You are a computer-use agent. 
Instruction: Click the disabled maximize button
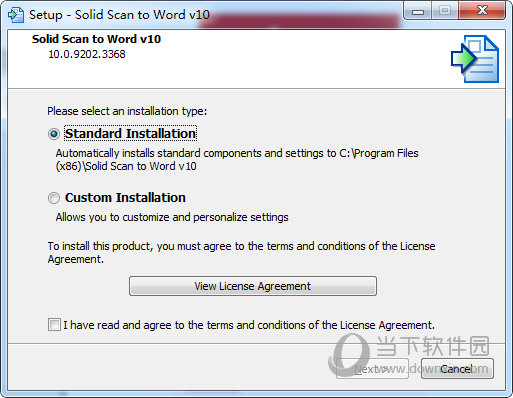point(445,11)
